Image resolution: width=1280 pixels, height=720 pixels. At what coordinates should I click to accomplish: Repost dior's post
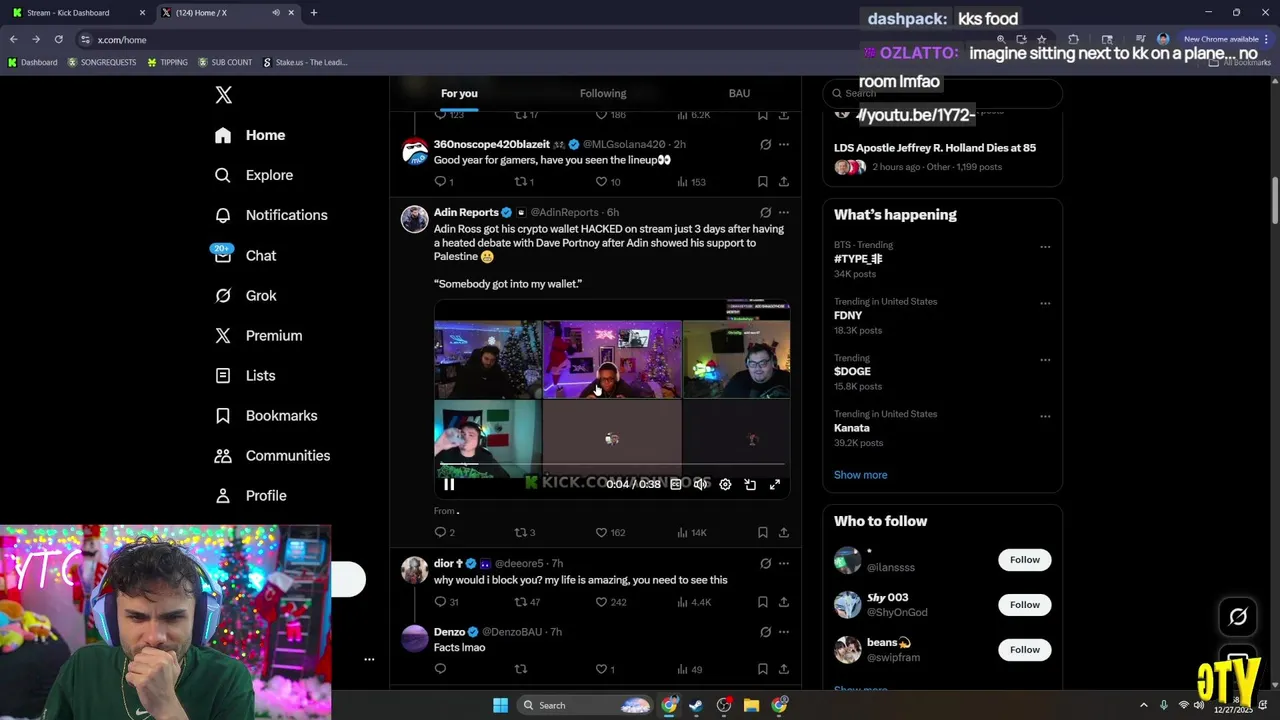click(x=526, y=602)
